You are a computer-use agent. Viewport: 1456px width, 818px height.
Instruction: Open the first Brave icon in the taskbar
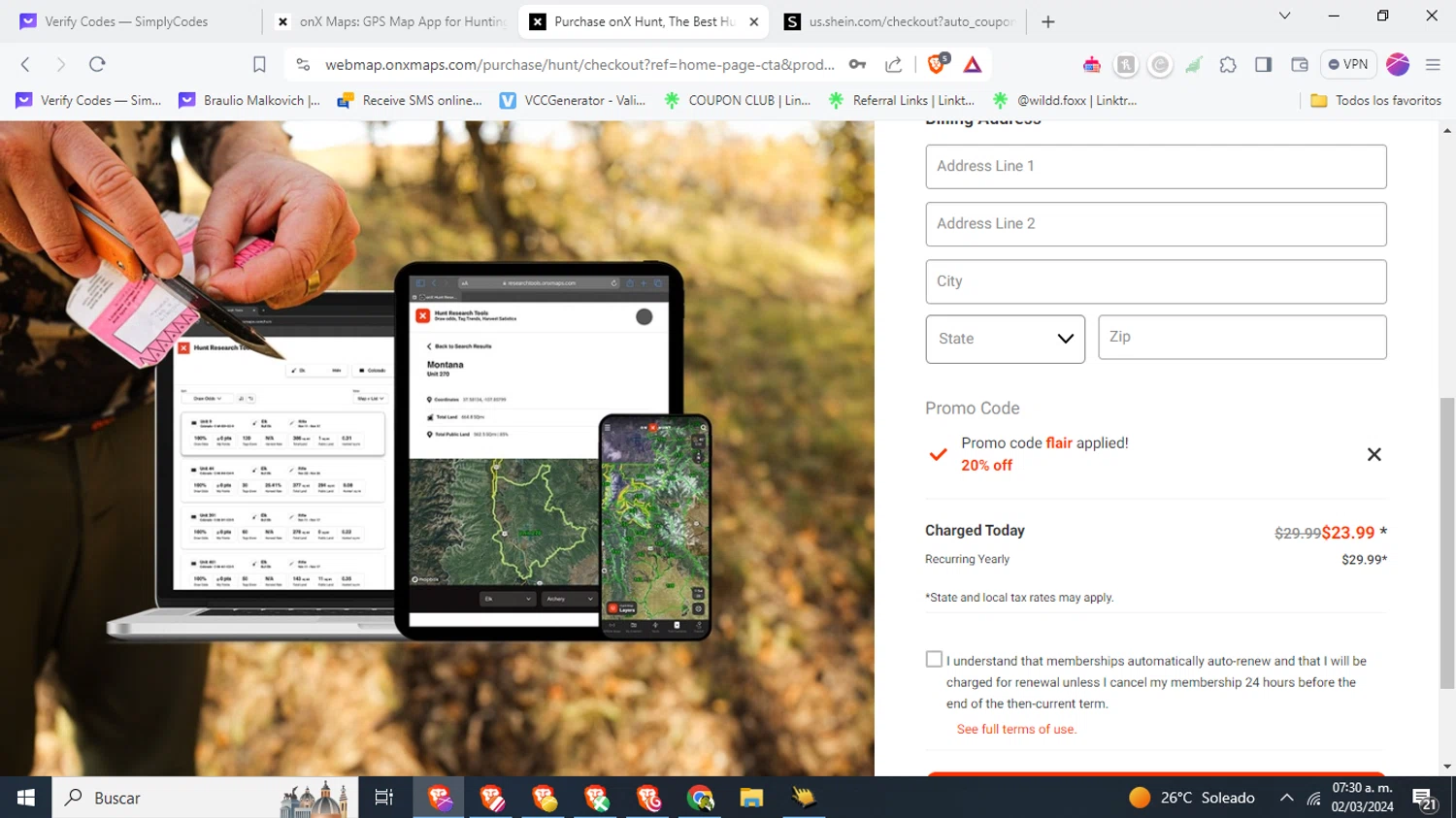coord(440,798)
